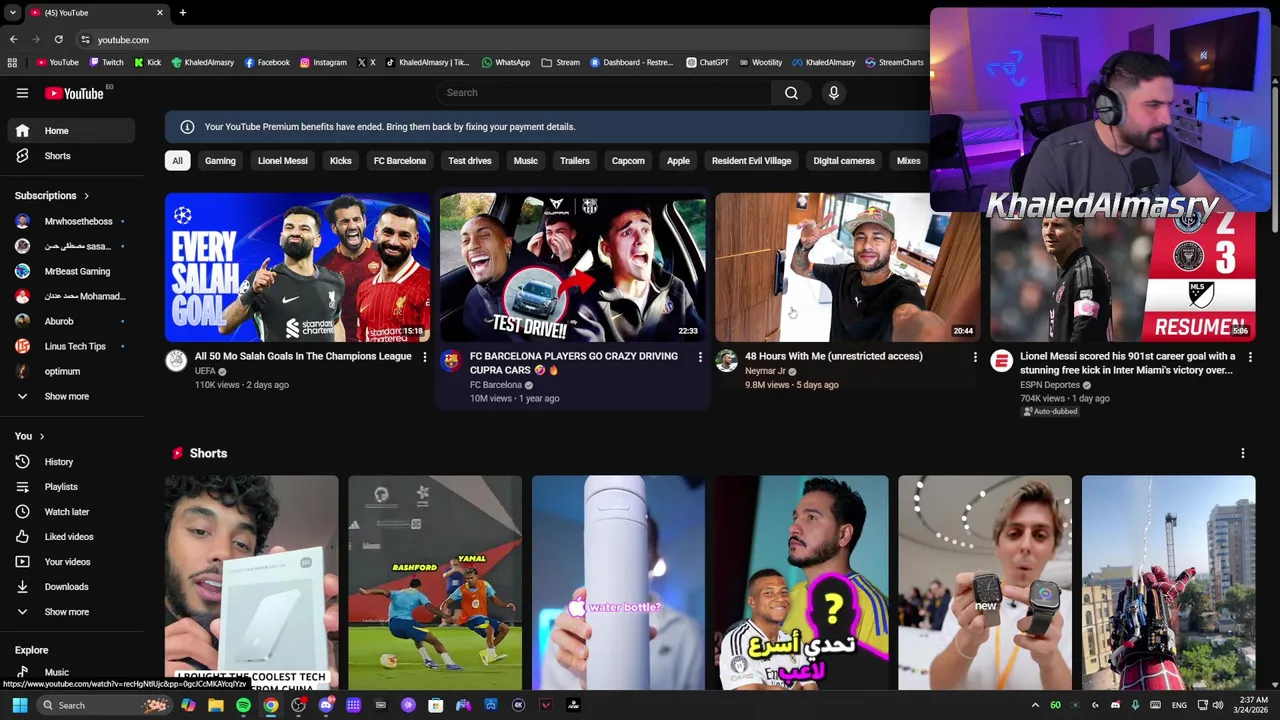Click FC Barcelona channel avatar
The height and width of the screenshot is (720, 1280).
click(451, 361)
